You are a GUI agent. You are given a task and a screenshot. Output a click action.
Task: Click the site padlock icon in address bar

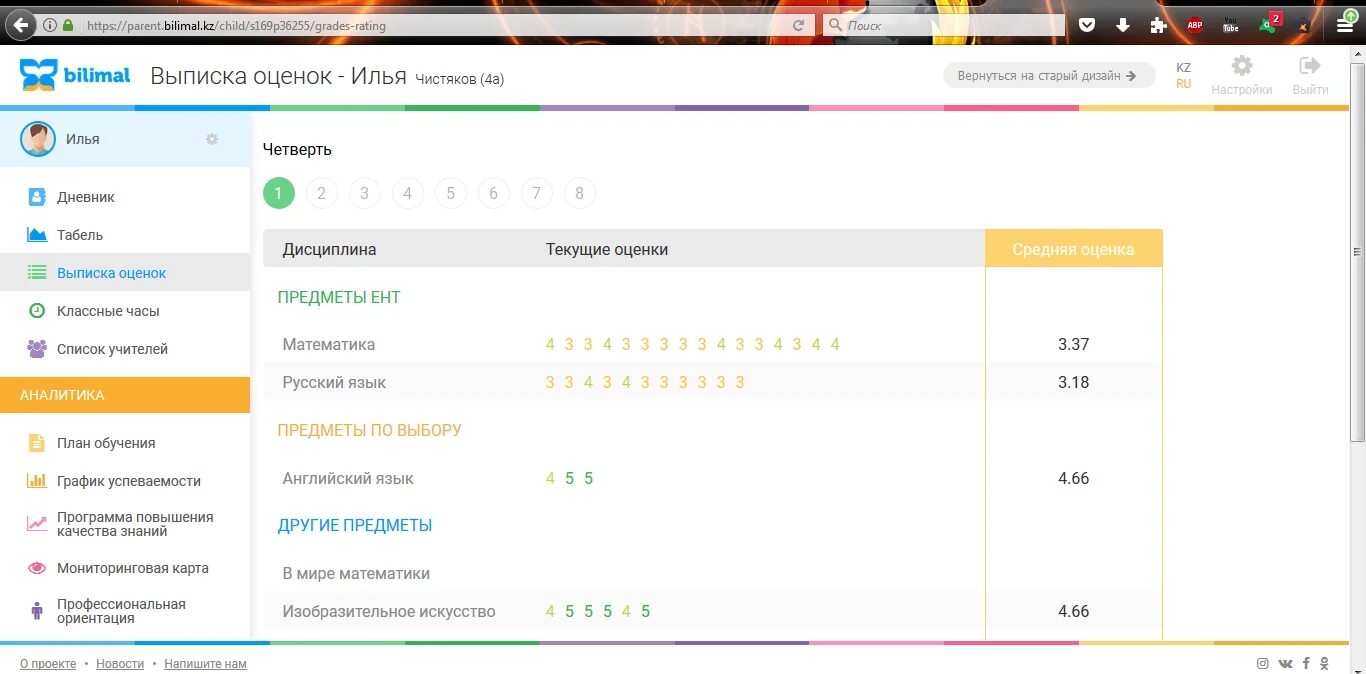pos(68,25)
